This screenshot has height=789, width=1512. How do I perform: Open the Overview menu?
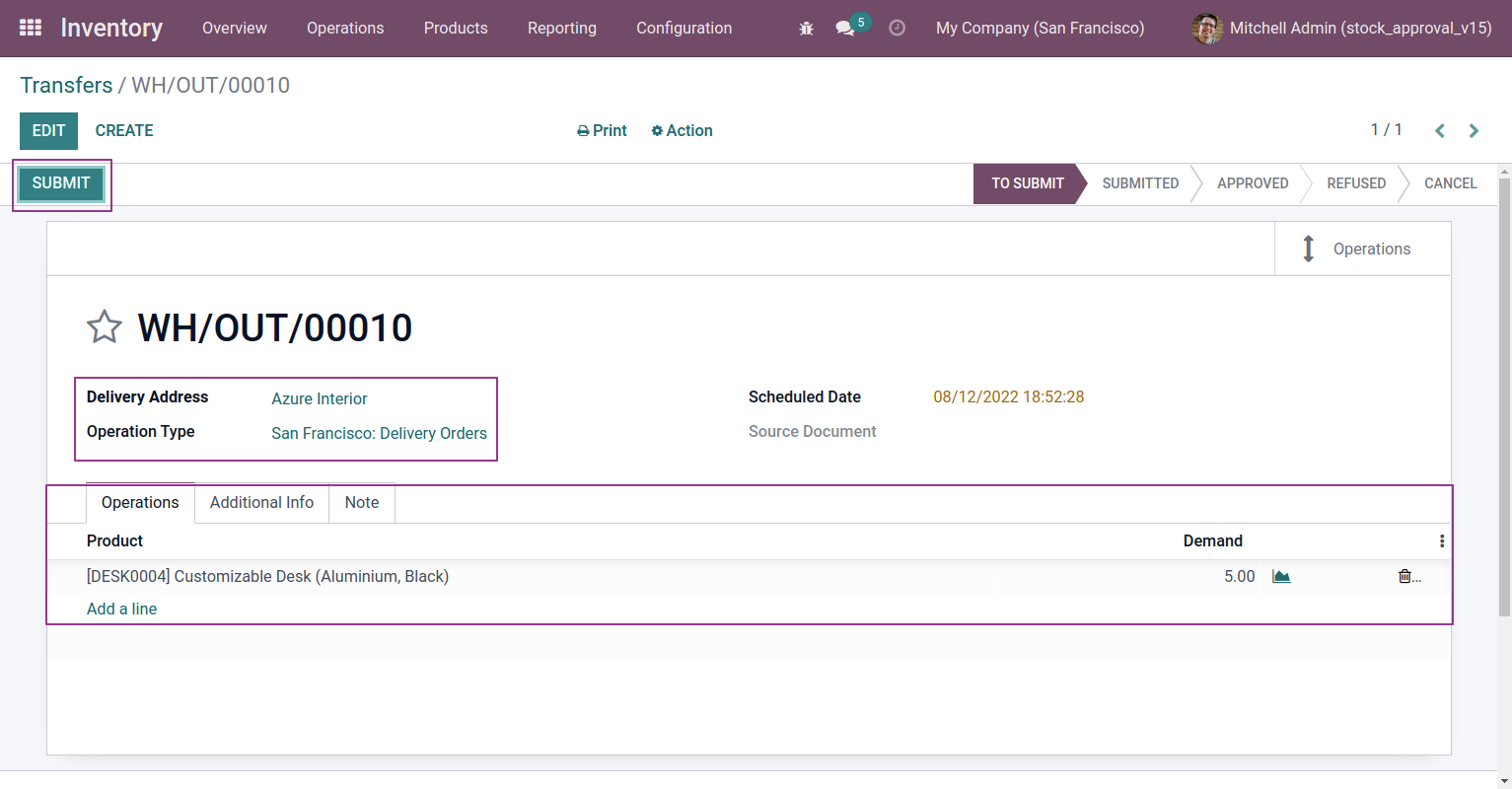click(x=235, y=29)
